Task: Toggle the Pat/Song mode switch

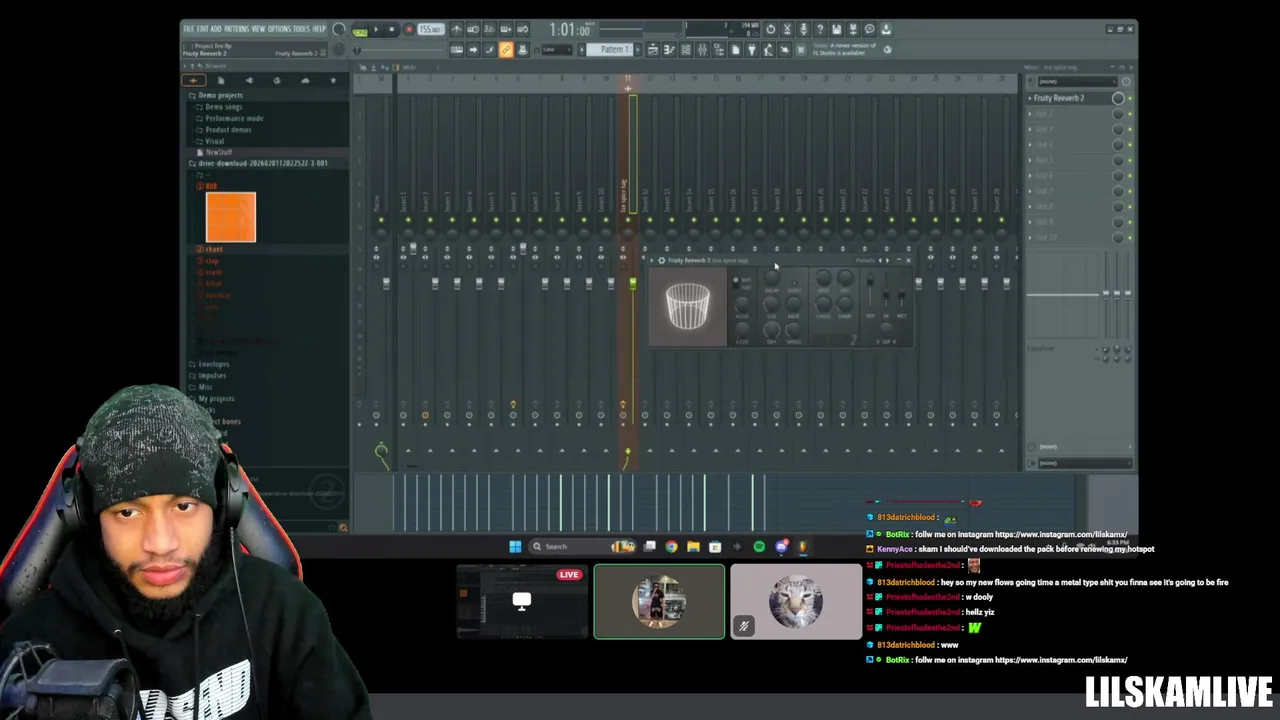Action: (360, 31)
